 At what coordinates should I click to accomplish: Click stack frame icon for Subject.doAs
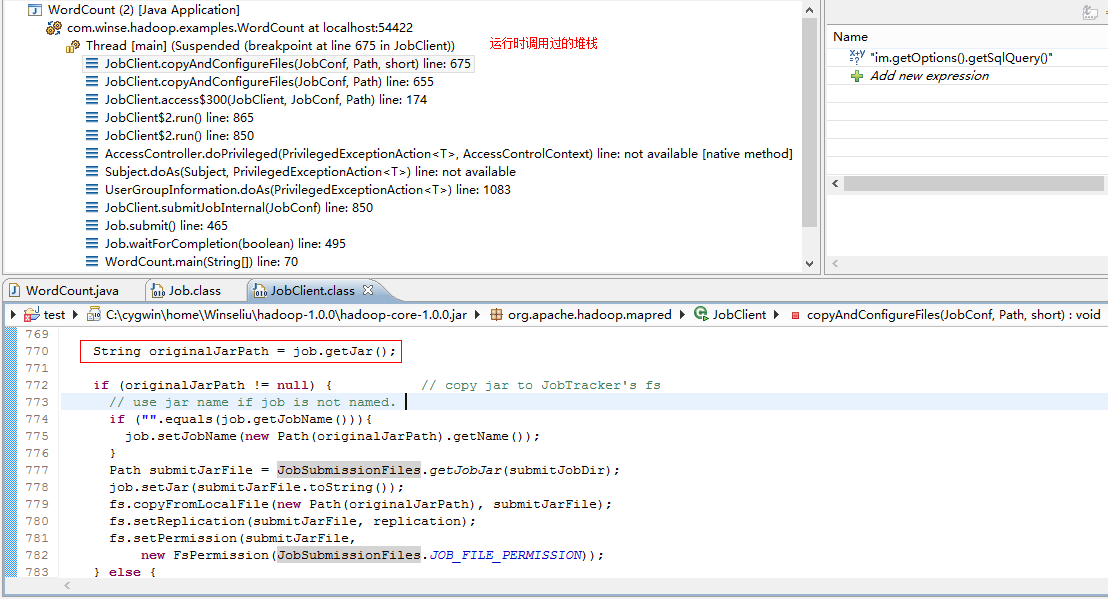[x=92, y=172]
